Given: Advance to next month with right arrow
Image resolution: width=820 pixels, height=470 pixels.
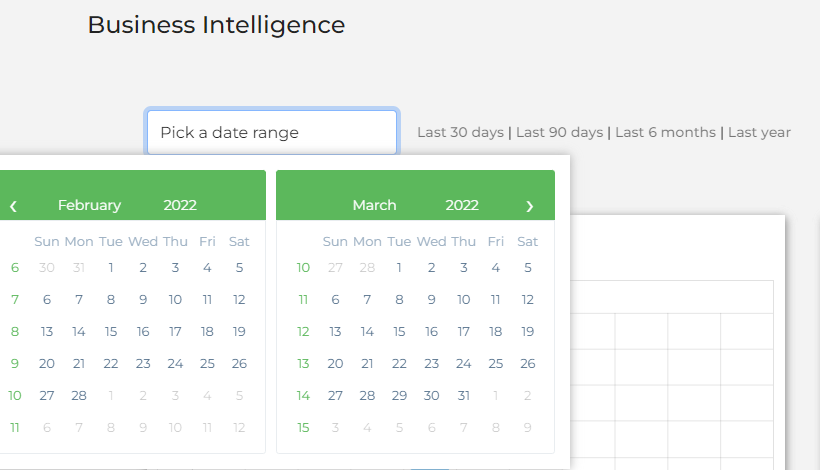Looking at the screenshot, I should coord(530,206).
